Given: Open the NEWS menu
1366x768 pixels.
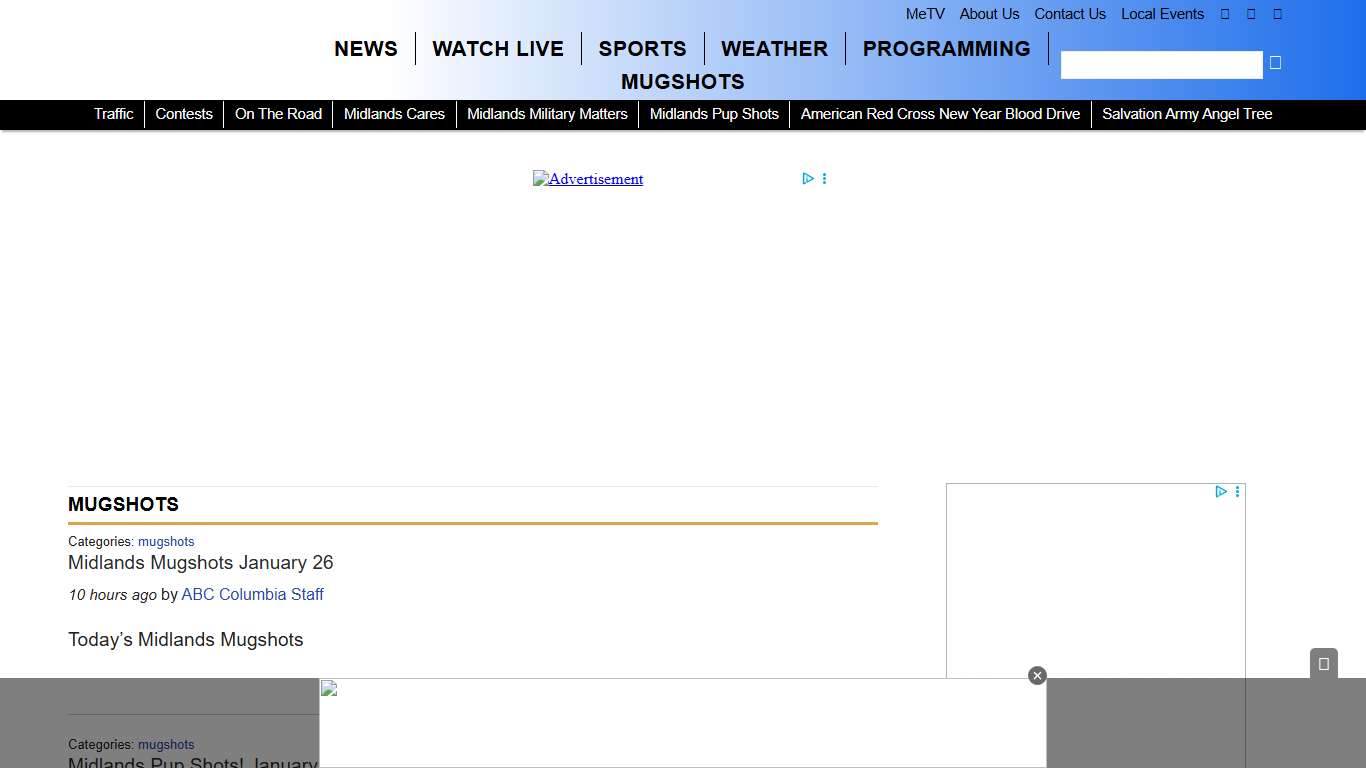Looking at the screenshot, I should [x=366, y=49].
